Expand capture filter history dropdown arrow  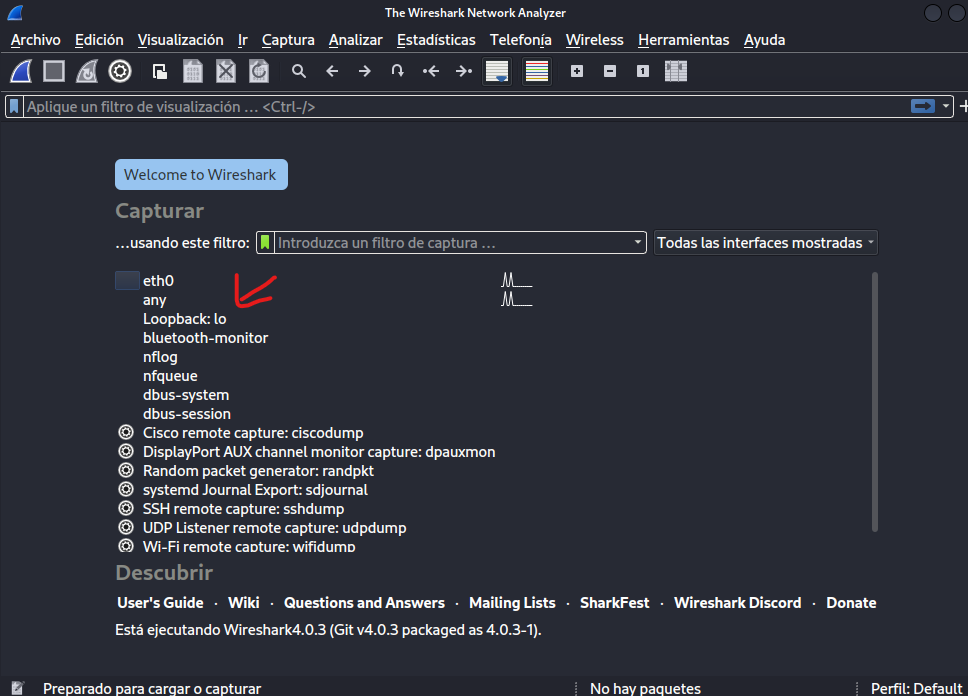tap(638, 242)
